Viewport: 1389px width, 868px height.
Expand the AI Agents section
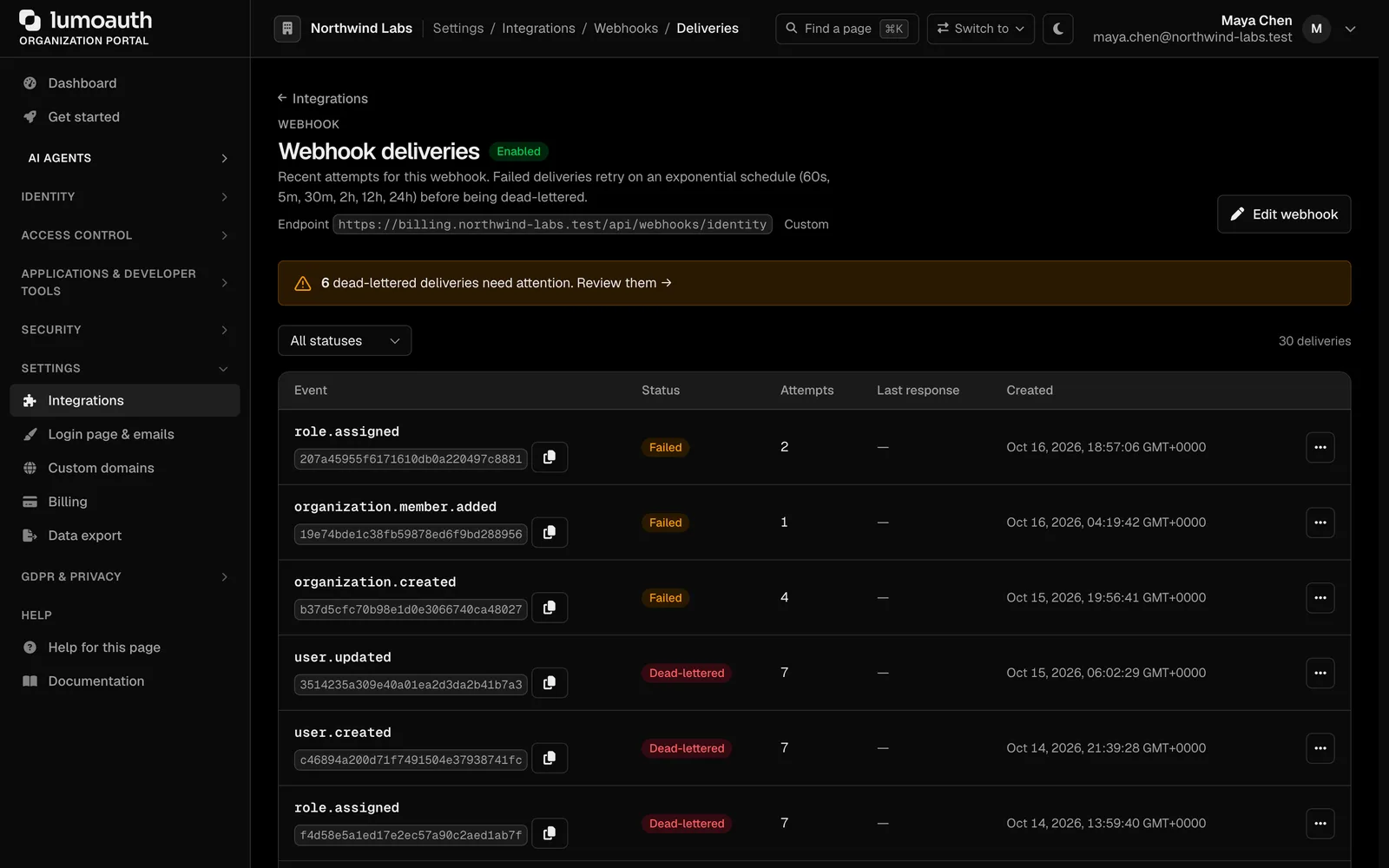[125, 158]
